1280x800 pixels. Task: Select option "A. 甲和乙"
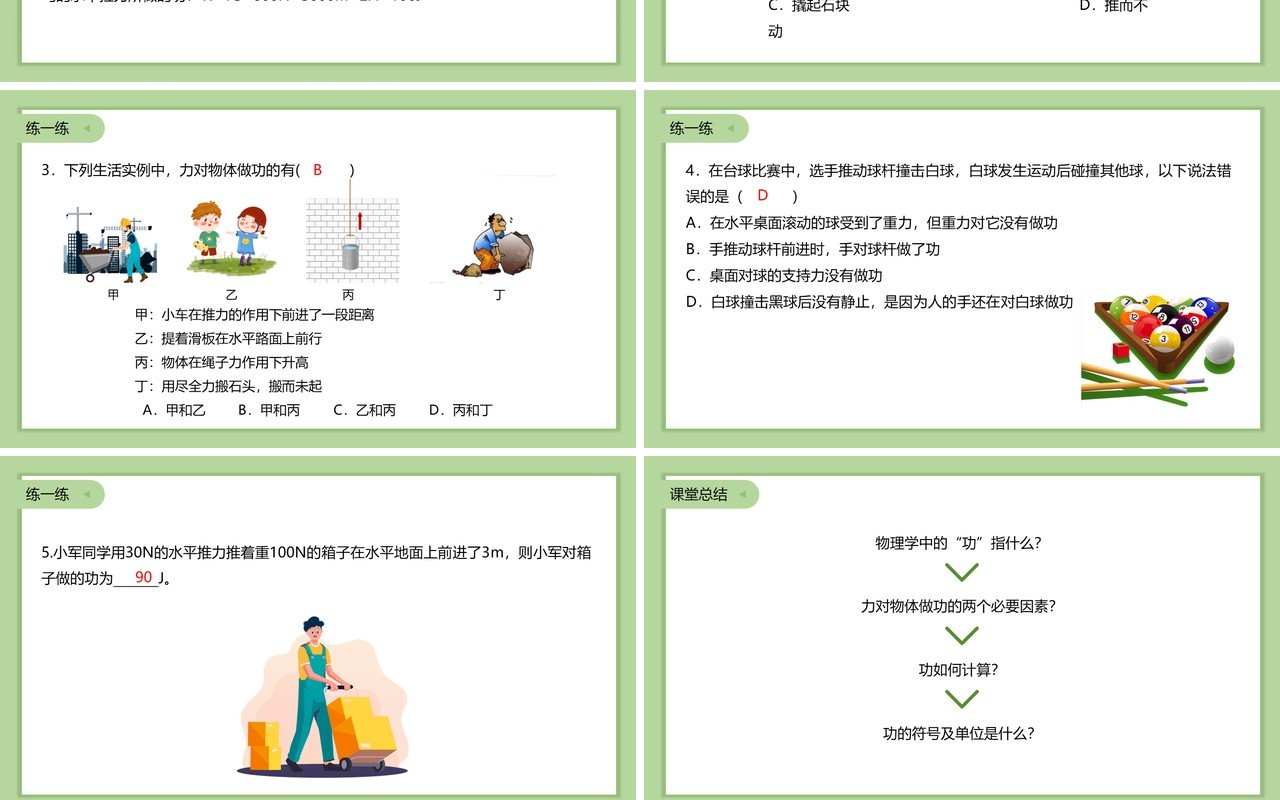(x=174, y=410)
